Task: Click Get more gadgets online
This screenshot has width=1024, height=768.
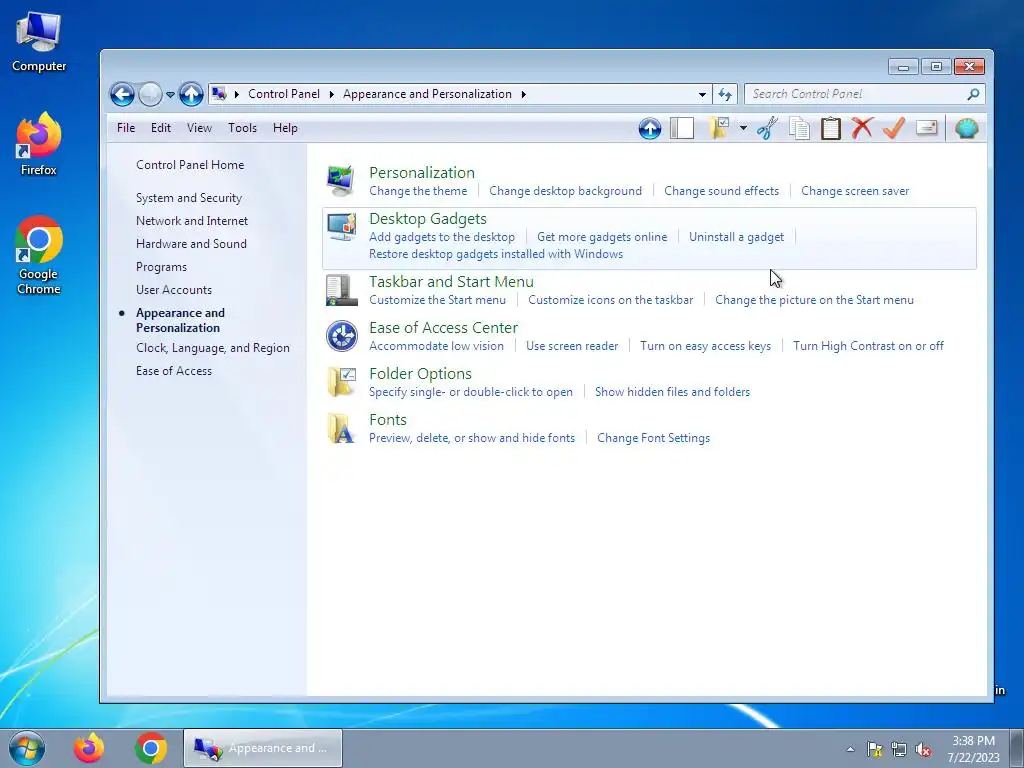Action: 602,237
